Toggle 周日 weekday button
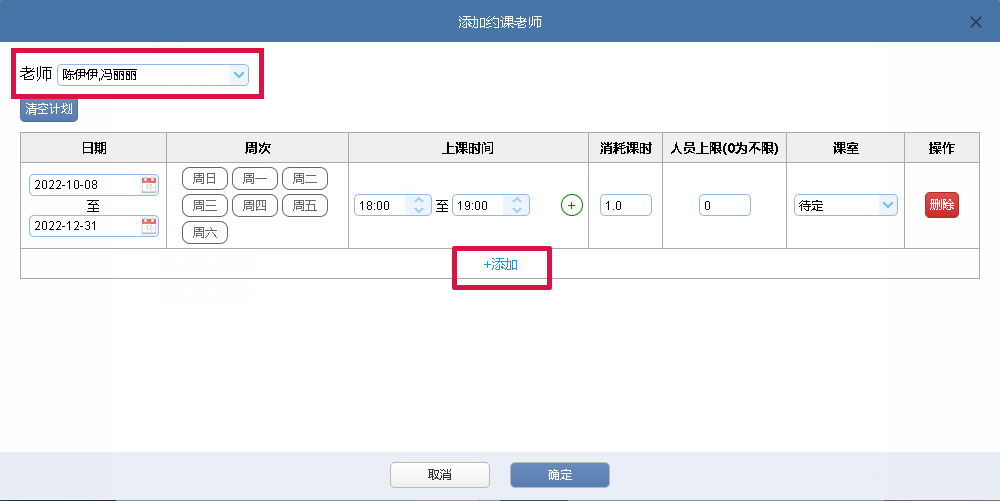The height and width of the screenshot is (501, 1000). pos(205,178)
